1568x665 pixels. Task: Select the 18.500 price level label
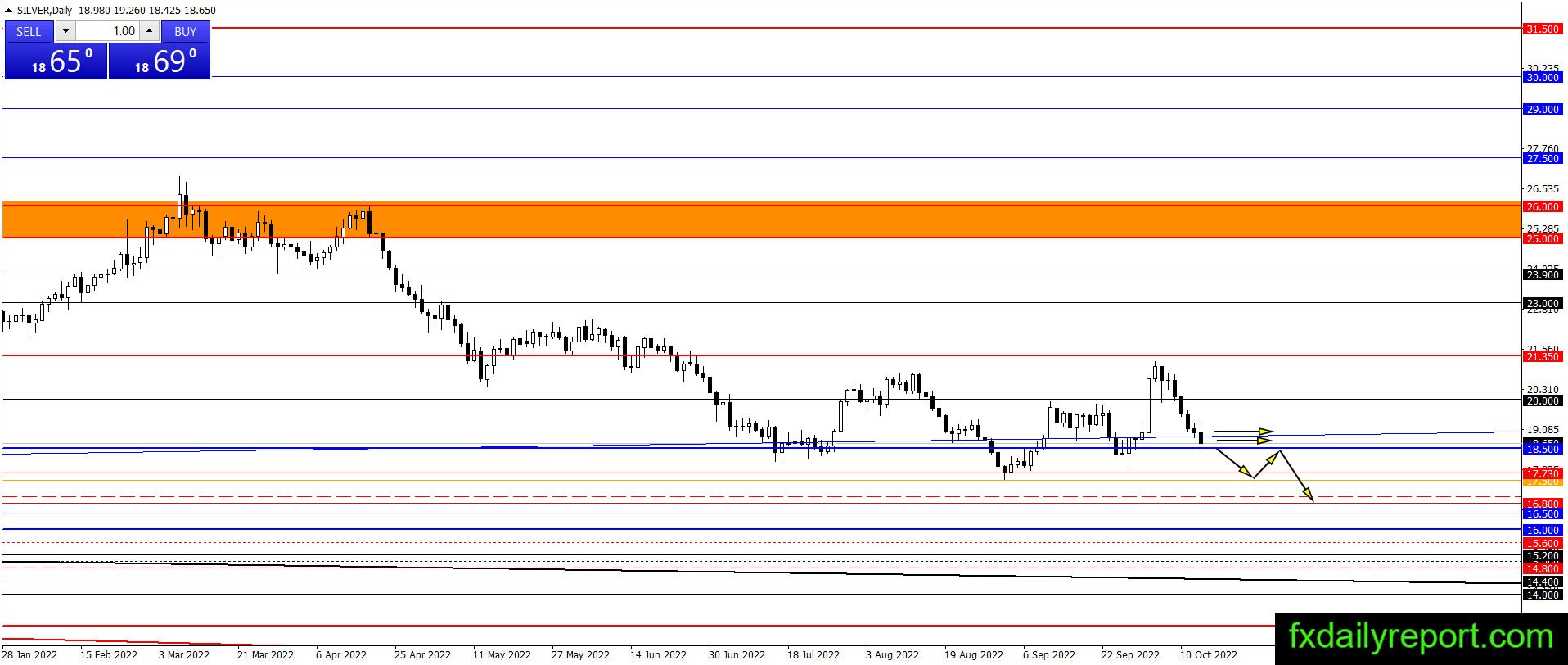tap(1543, 449)
